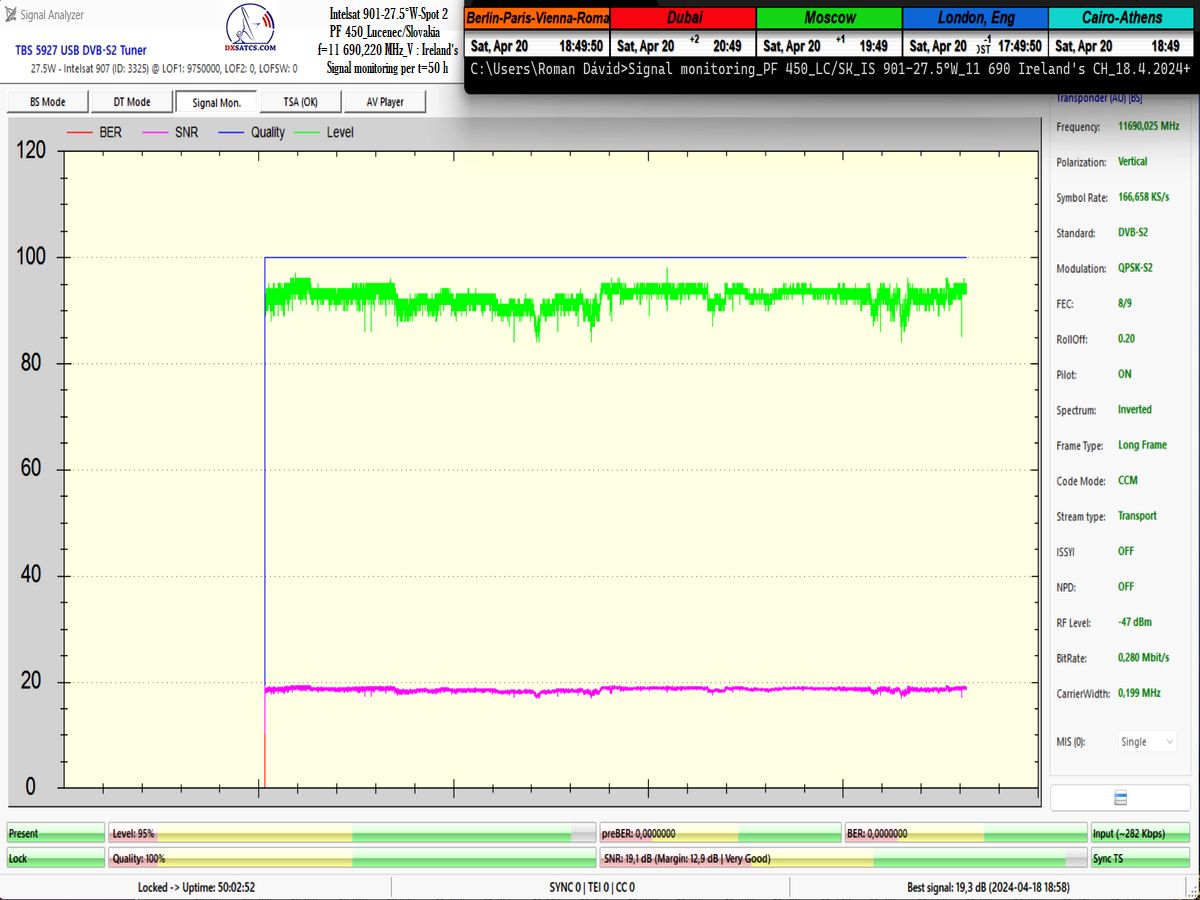Click the red BER legend line

coord(80,132)
